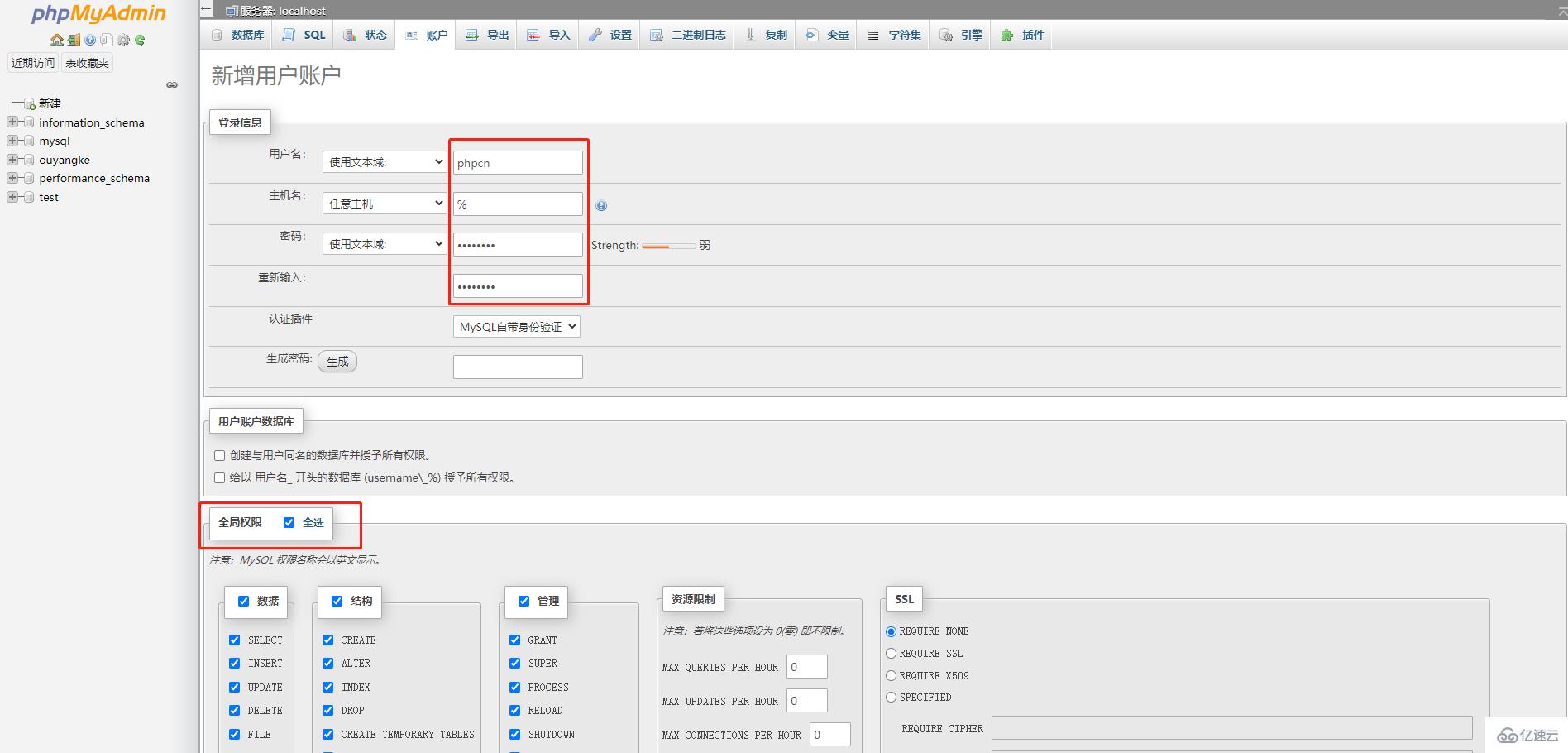The height and width of the screenshot is (753, 1568).
Task: Select the REQUIRE X509 radio button
Action: click(891, 675)
